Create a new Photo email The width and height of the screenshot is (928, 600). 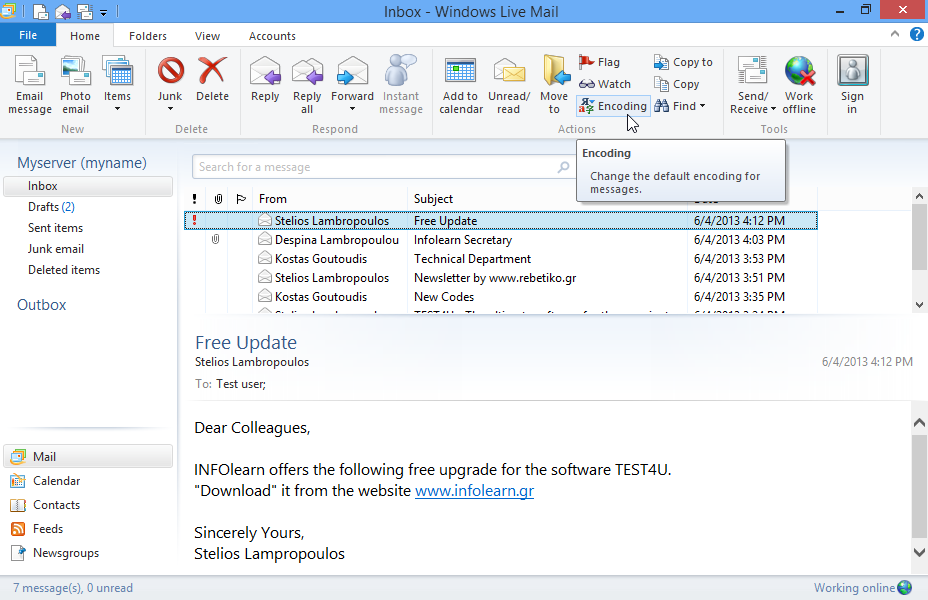(75, 85)
